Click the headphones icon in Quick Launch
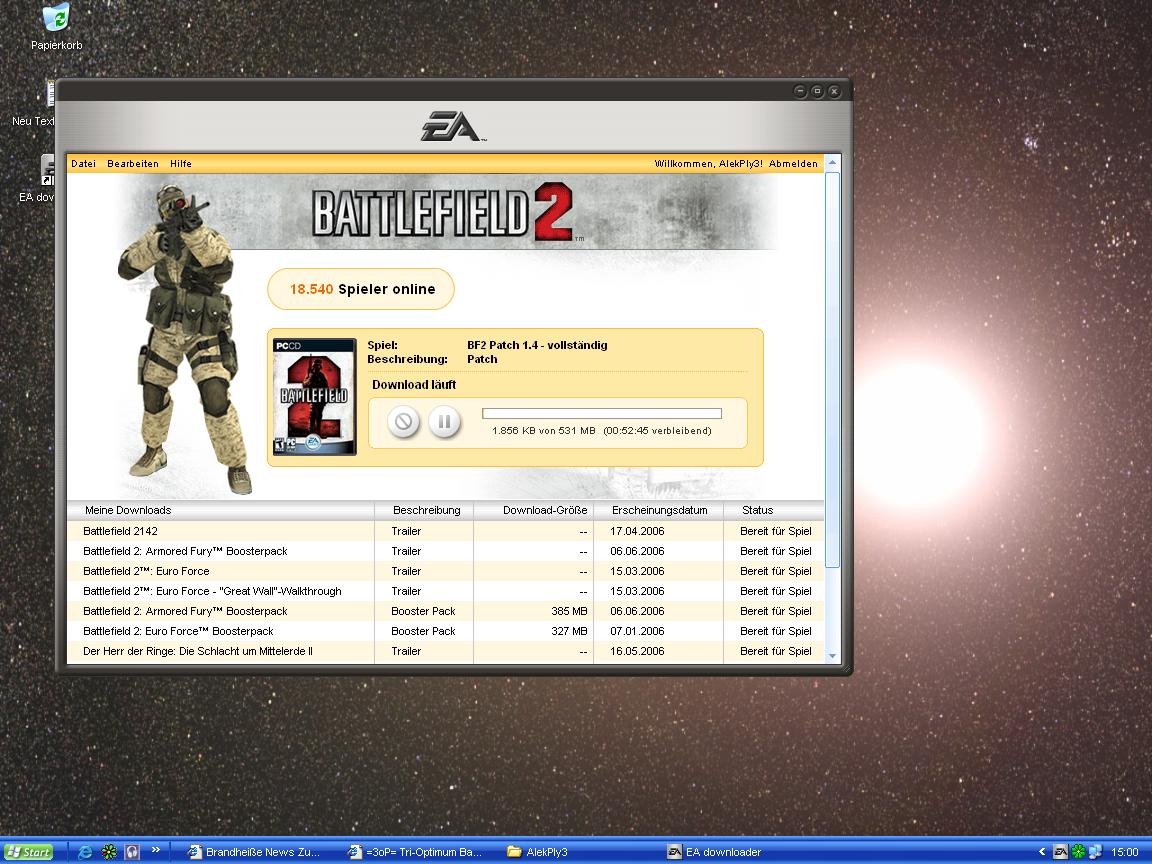This screenshot has width=1152, height=864. (x=132, y=852)
